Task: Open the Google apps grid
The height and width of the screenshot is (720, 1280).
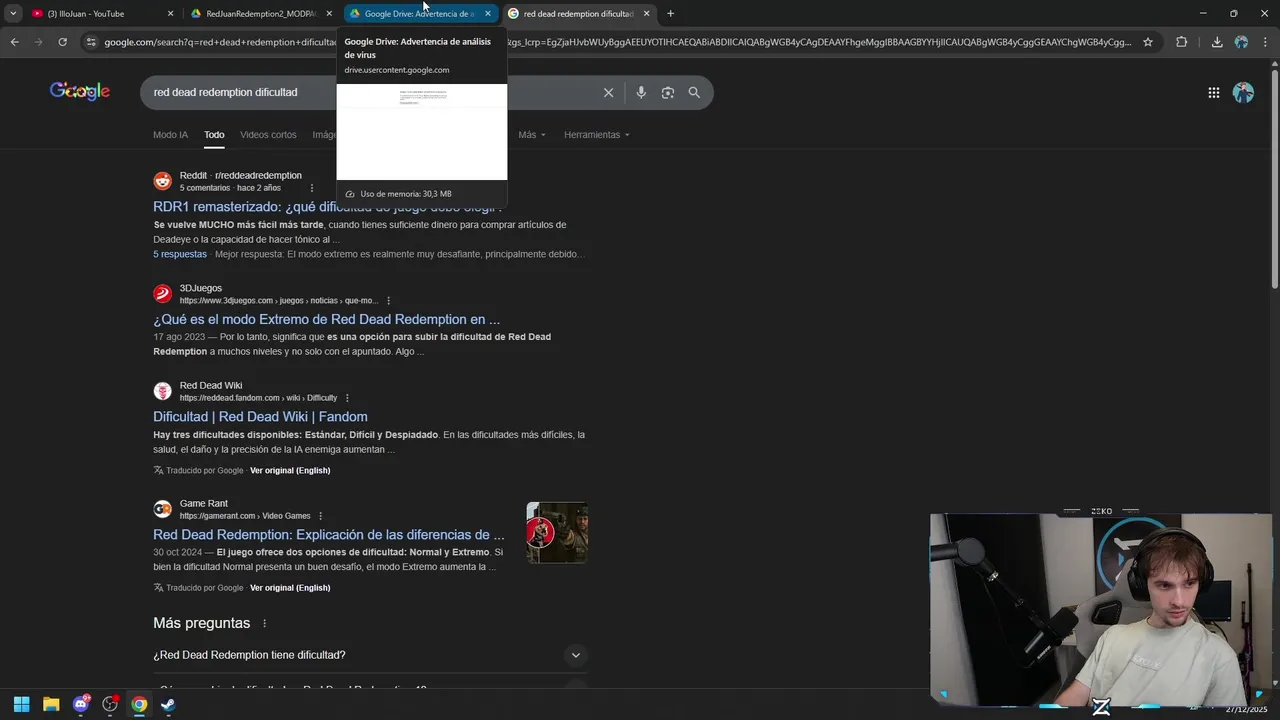Action: pos(1213,92)
